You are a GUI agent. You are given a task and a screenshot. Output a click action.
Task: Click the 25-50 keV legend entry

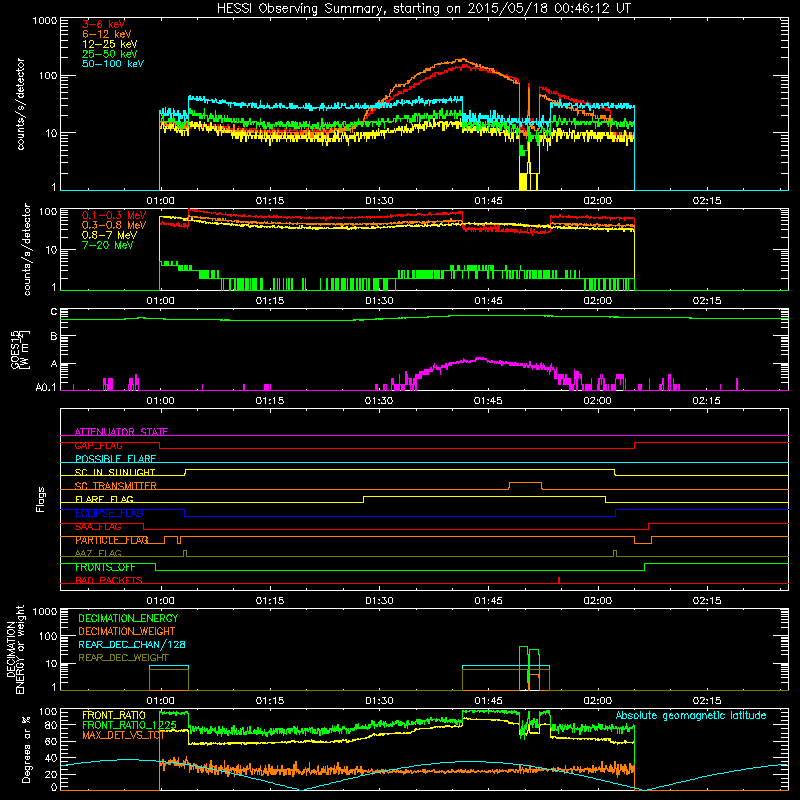point(110,54)
